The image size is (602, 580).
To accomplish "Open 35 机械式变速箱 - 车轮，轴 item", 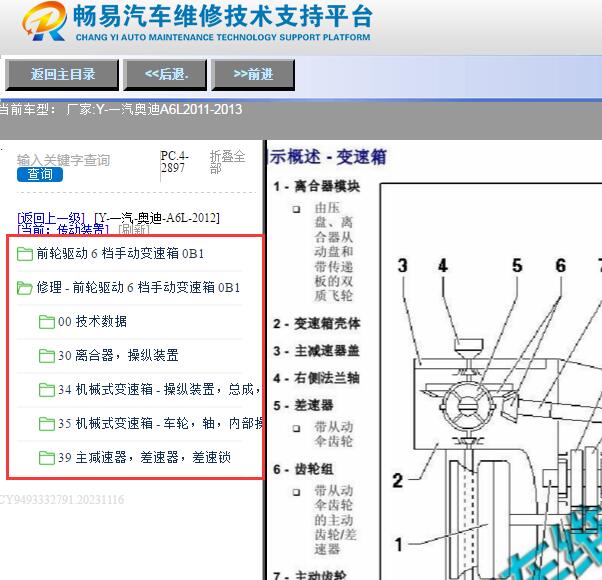I will (160, 423).
